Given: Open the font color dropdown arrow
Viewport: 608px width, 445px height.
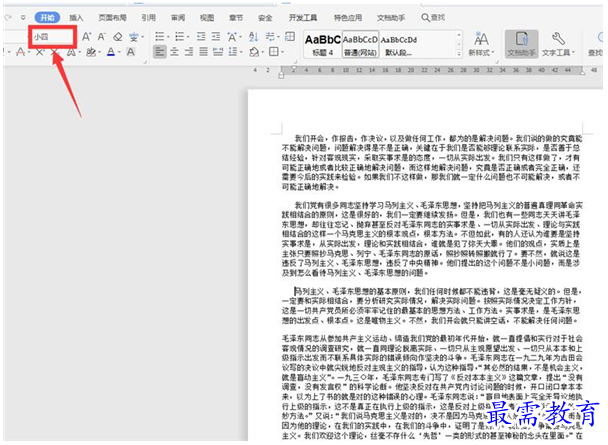Looking at the screenshot, I should 119,52.
